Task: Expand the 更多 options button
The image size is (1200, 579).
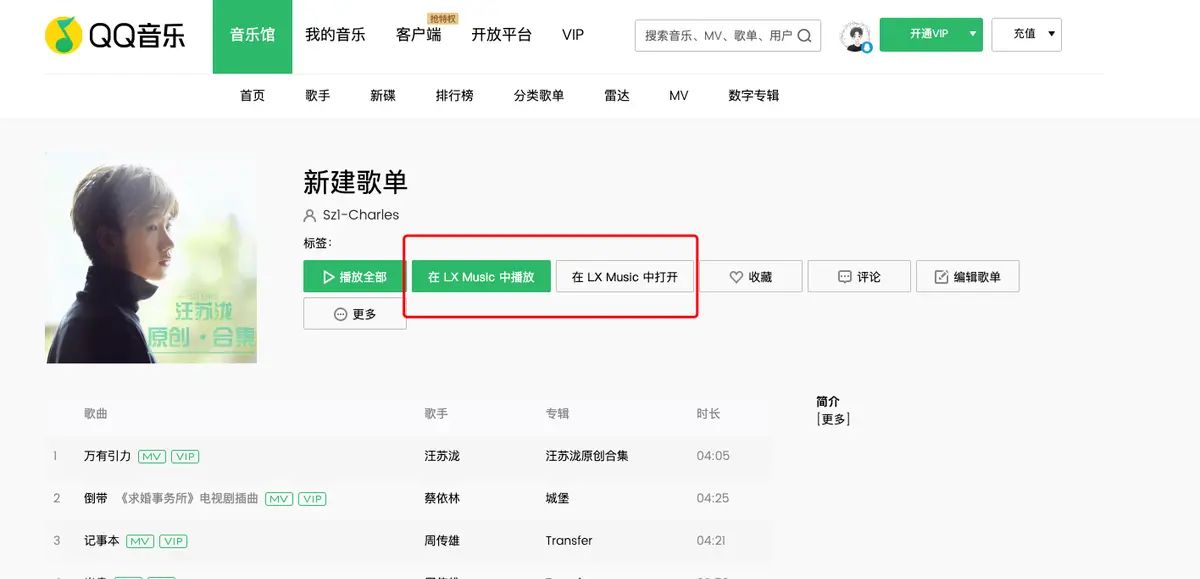Action: [x=355, y=314]
